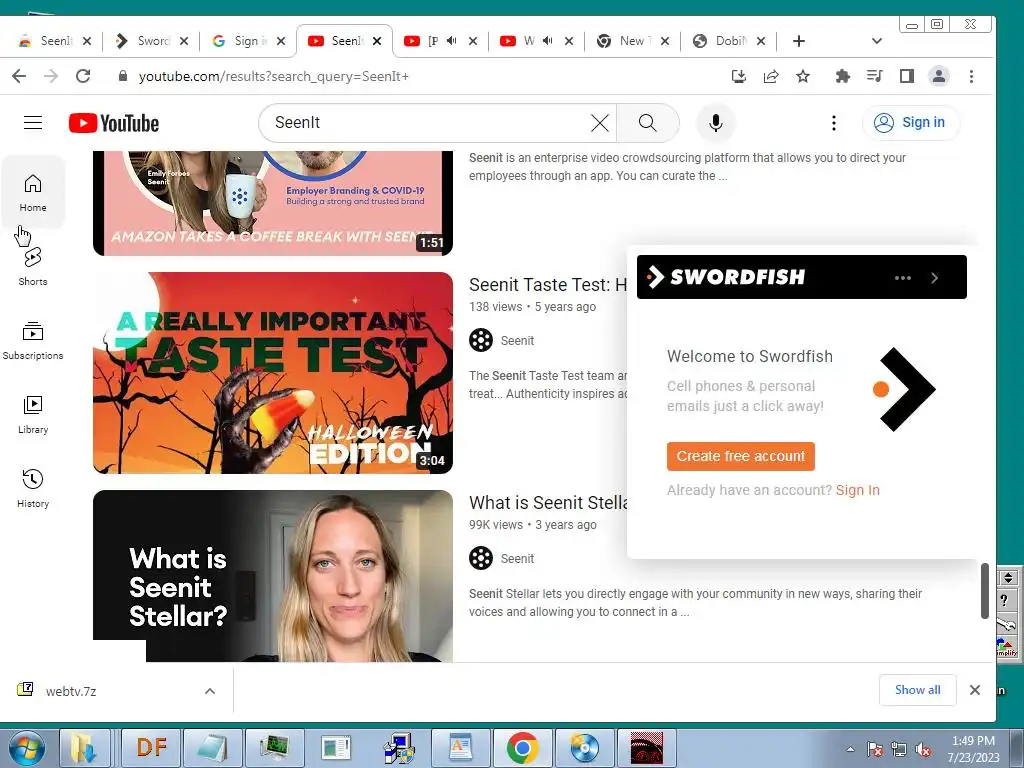Open Chrome profile avatar
The image size is (1024, 768).
pyautogui.click(x=938, y=76)
